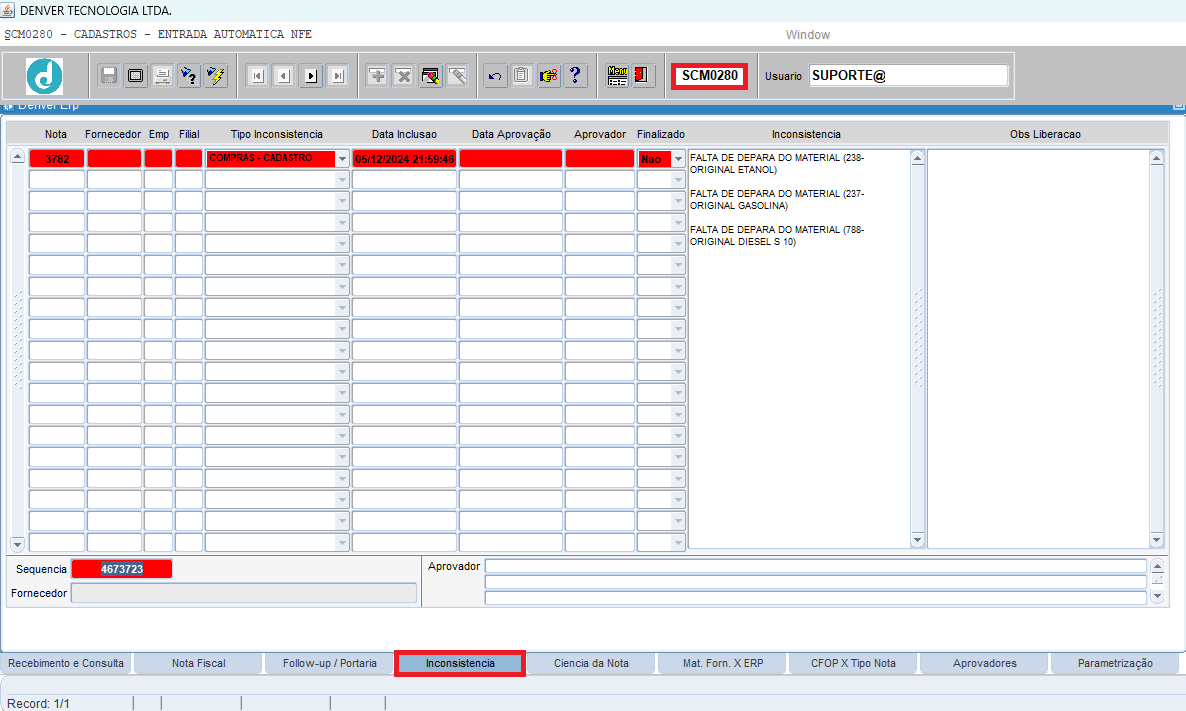
Task: Insert a new record with plus icon
Action: pyautogui.click(x=377, y=76)
